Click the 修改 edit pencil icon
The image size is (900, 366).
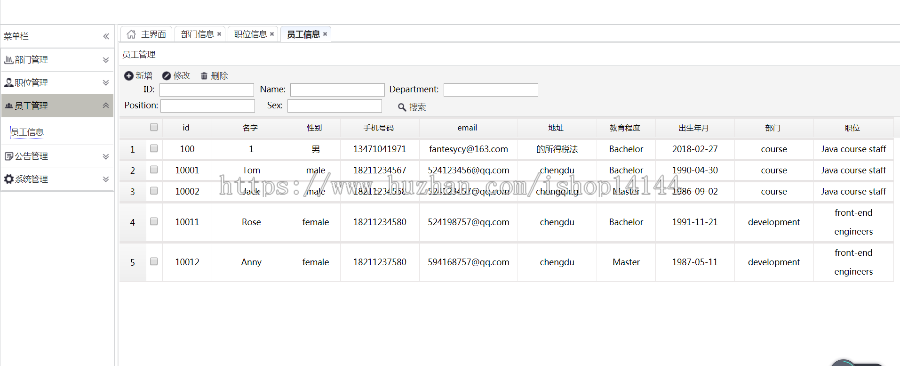coord(166,76)
